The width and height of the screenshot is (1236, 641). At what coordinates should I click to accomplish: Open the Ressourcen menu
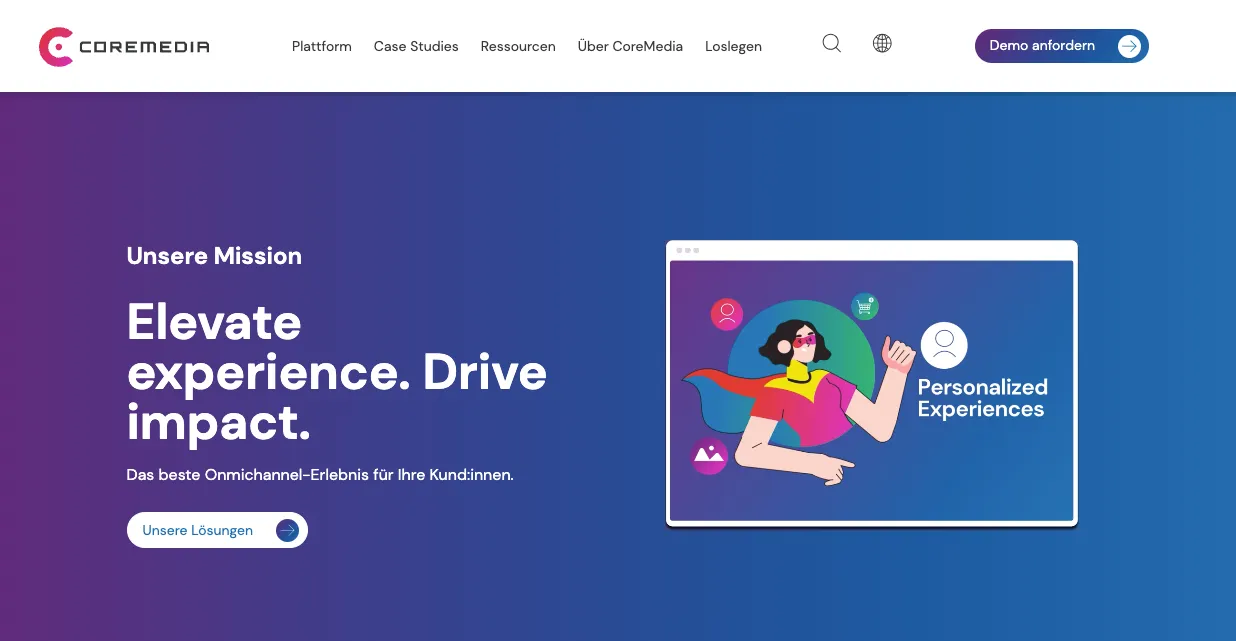[518, 46]
